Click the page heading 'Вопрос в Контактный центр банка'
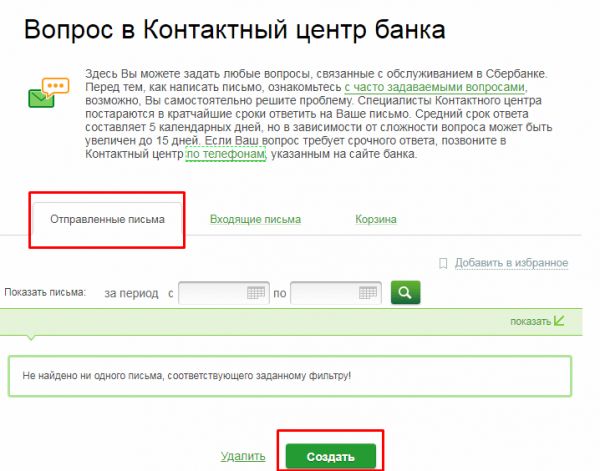600x471 pixels. [235, 29]
